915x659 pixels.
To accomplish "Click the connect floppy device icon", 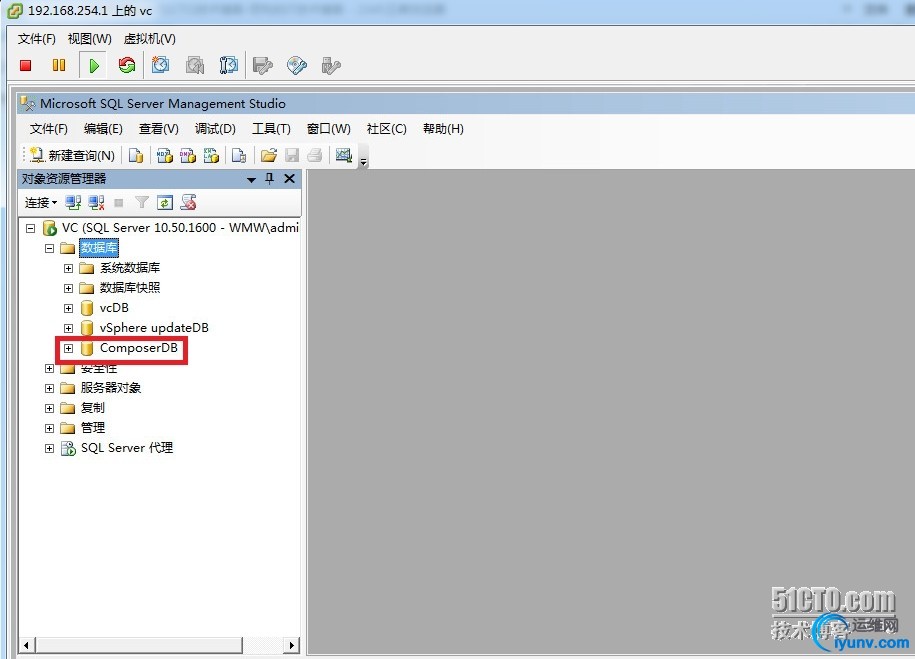I will pos(263,65).
